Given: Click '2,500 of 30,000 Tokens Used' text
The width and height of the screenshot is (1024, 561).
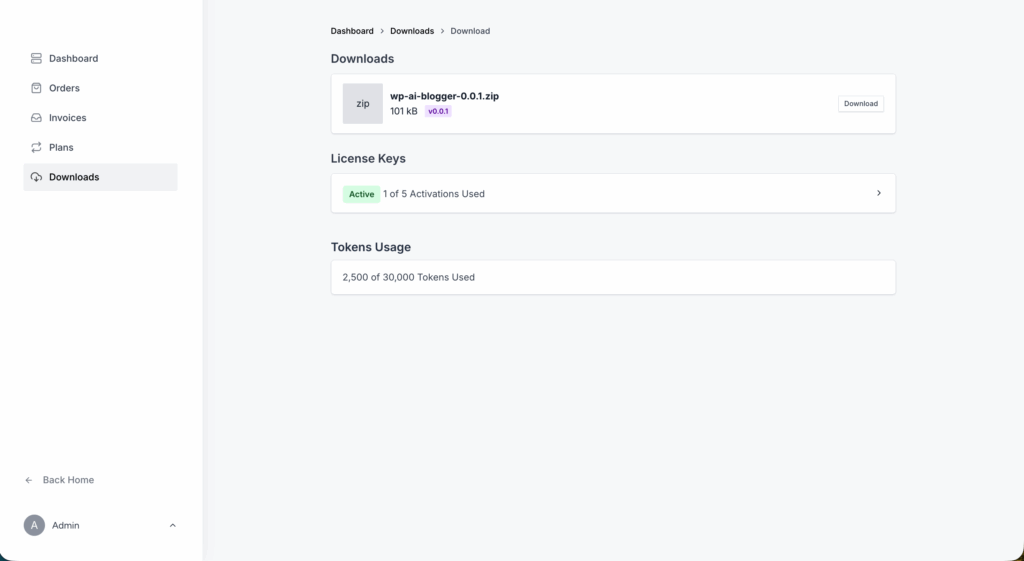Looking at the screenshot, I should coord(409,277).
